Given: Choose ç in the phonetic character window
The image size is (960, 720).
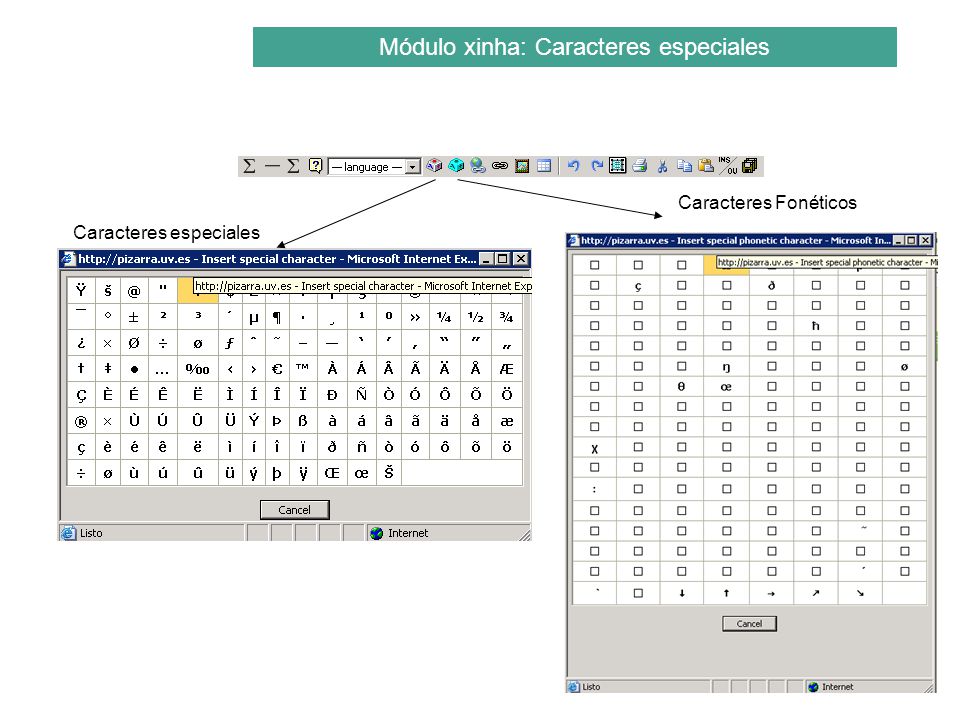Looking at the screenshot, I should [x=638, y=285].
